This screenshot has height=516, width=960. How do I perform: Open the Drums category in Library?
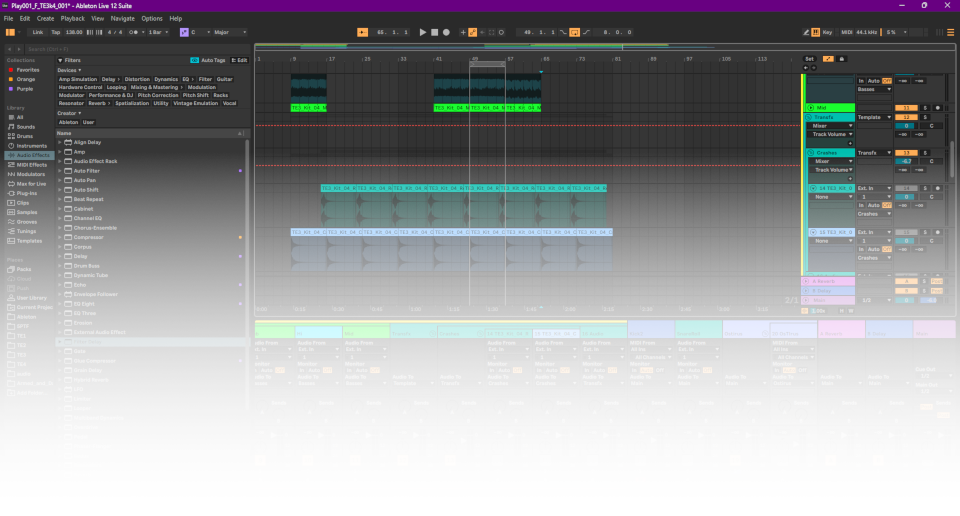(x=27, y=136)
